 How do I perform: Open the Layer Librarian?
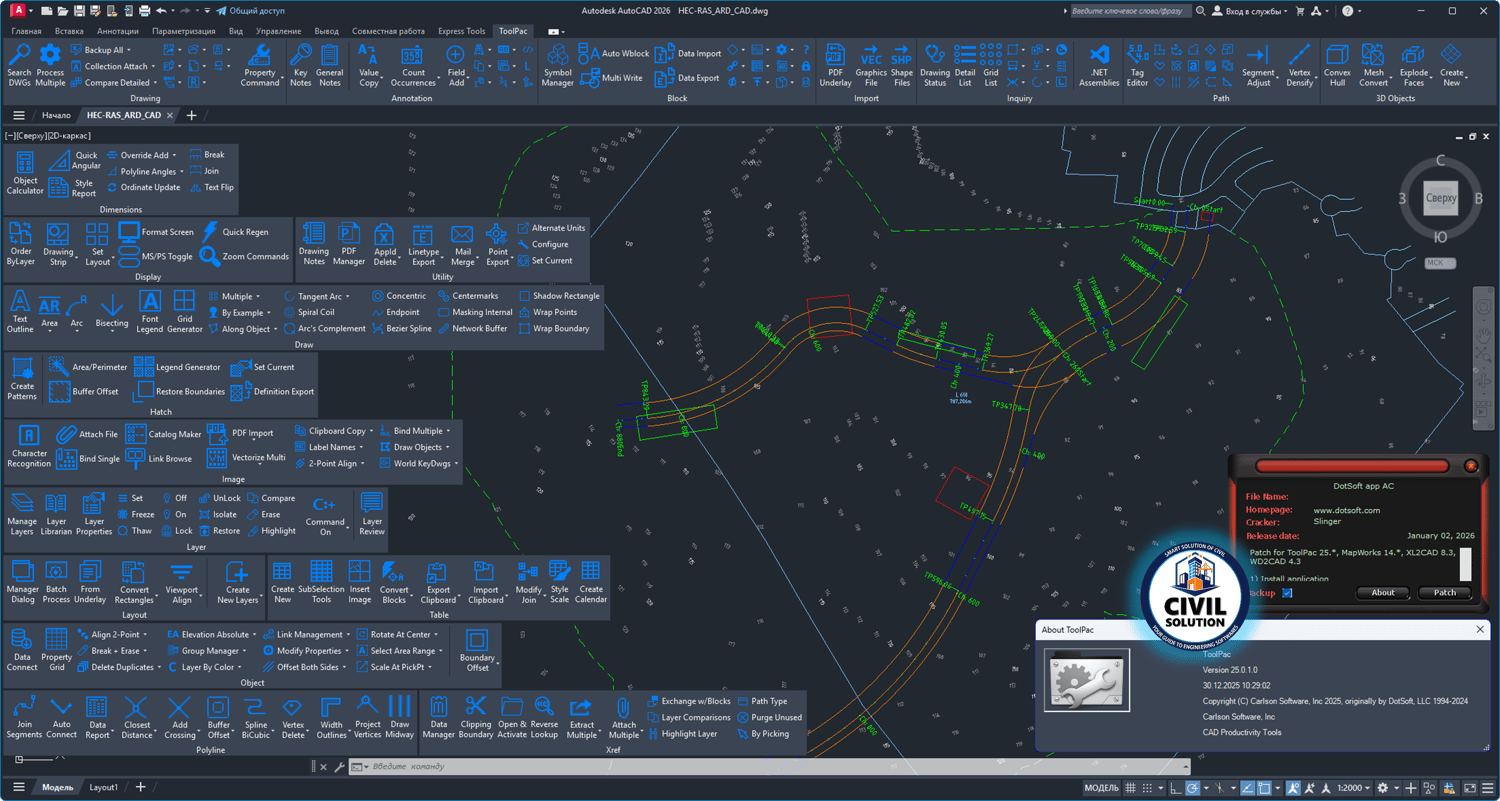(56, 514)
